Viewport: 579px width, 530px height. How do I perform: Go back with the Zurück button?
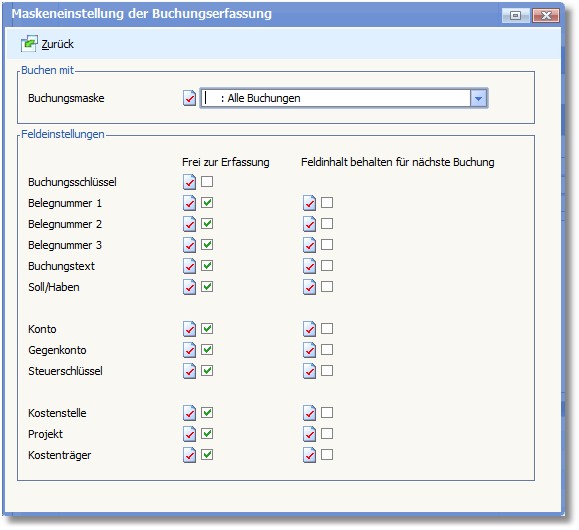[x=47, y=44]
